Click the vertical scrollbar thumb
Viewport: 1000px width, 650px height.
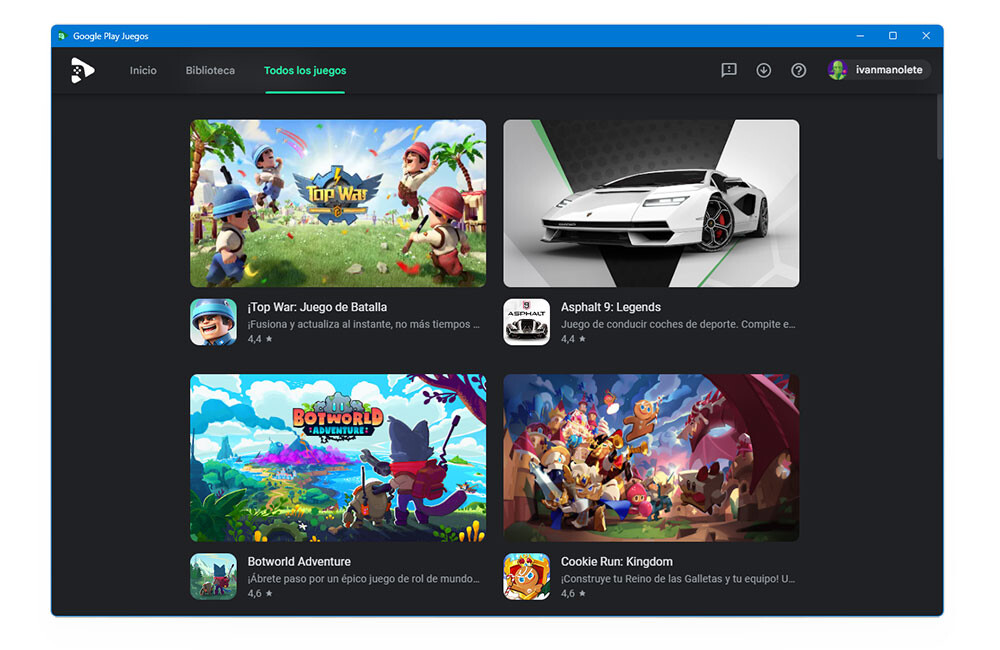939,126
